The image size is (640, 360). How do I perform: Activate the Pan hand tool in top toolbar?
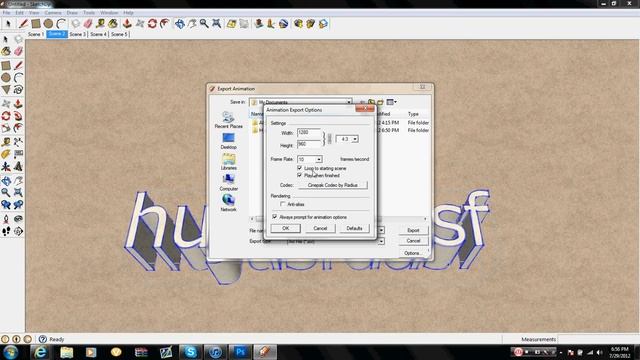point(192,24)
